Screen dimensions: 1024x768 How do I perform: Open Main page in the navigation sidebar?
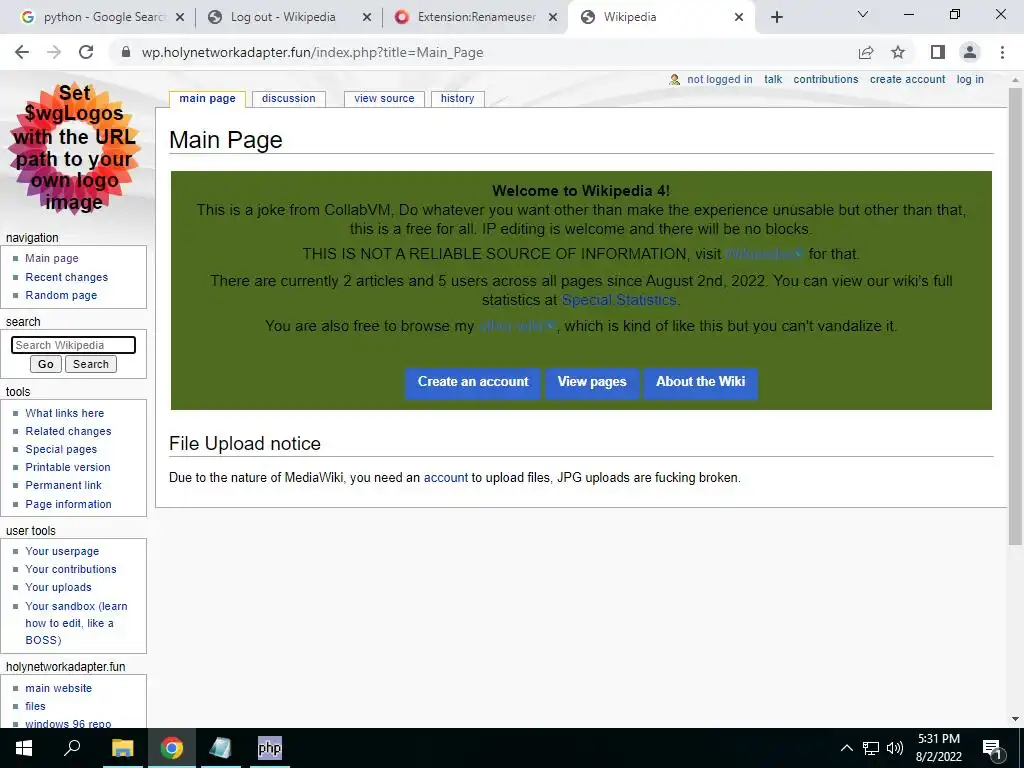click(x=52, y=258)
